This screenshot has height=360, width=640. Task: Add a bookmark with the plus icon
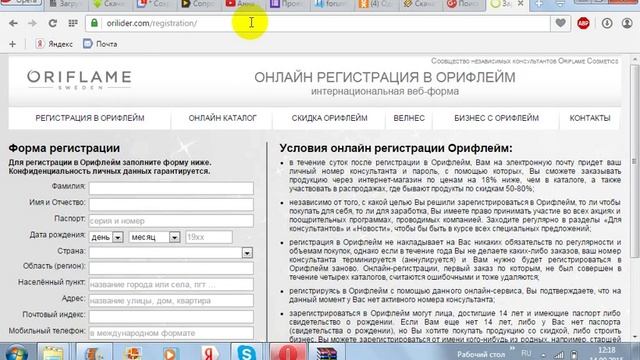click(x=12, y=44)
